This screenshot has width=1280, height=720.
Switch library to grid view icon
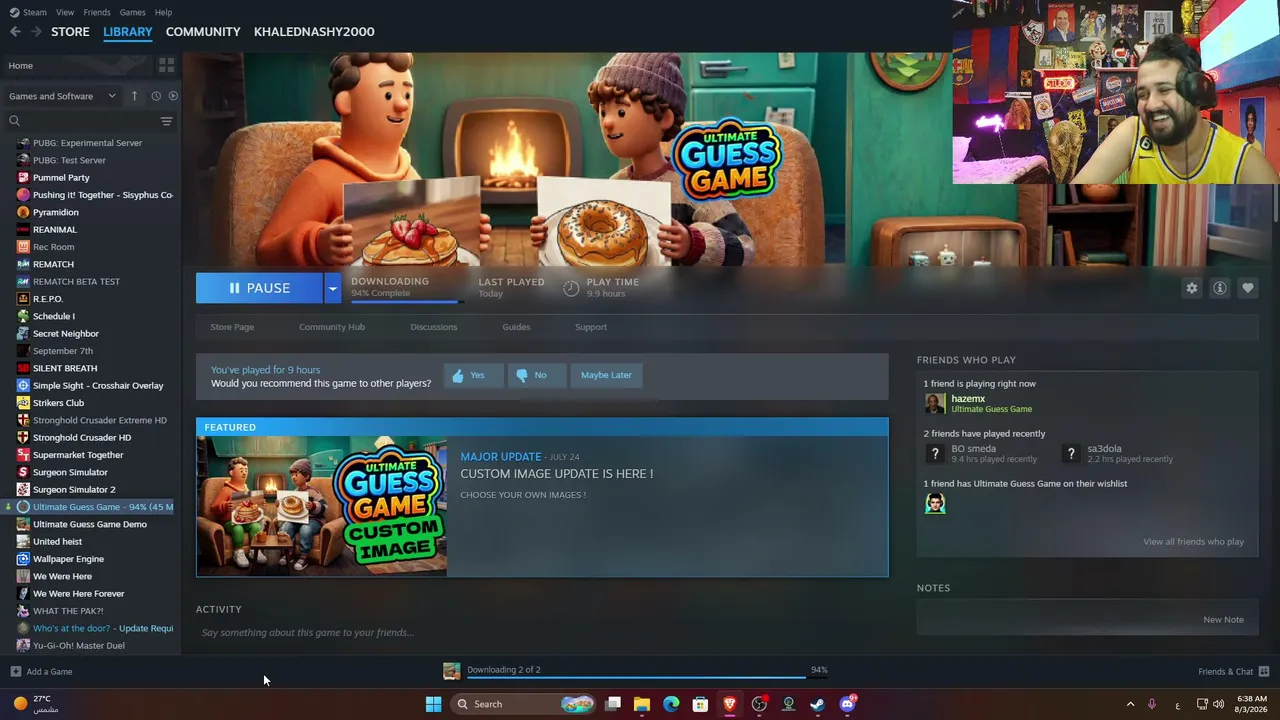pos(166,65)
